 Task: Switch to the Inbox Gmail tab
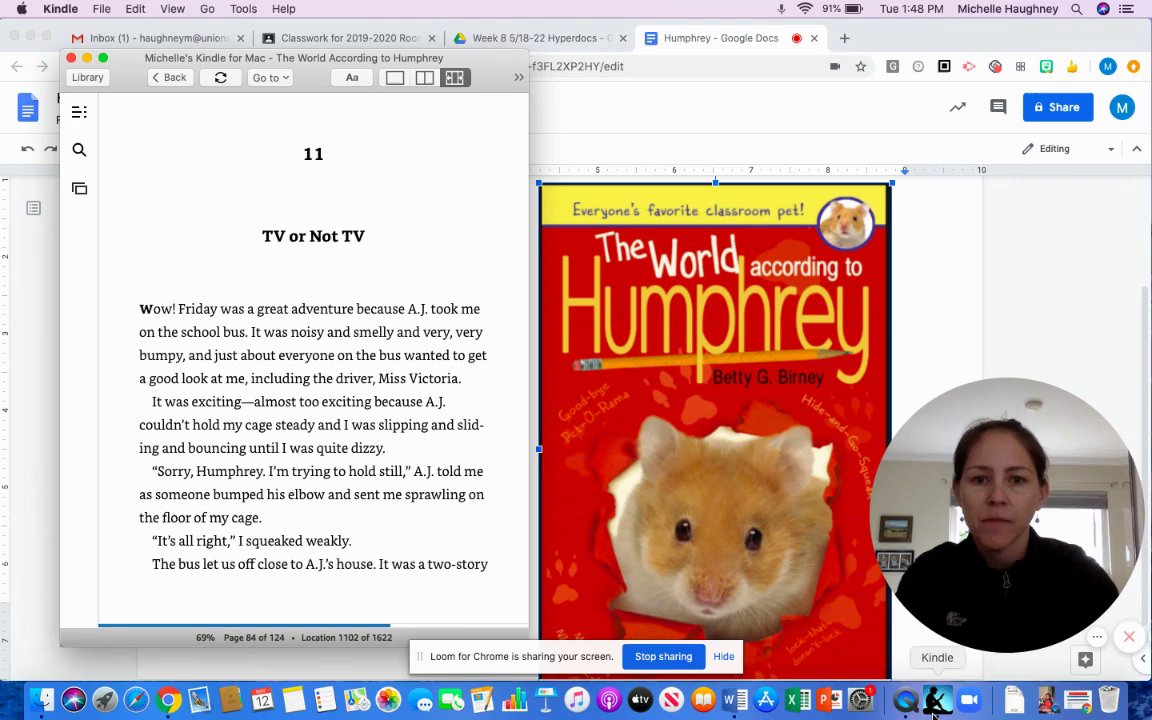158,38
